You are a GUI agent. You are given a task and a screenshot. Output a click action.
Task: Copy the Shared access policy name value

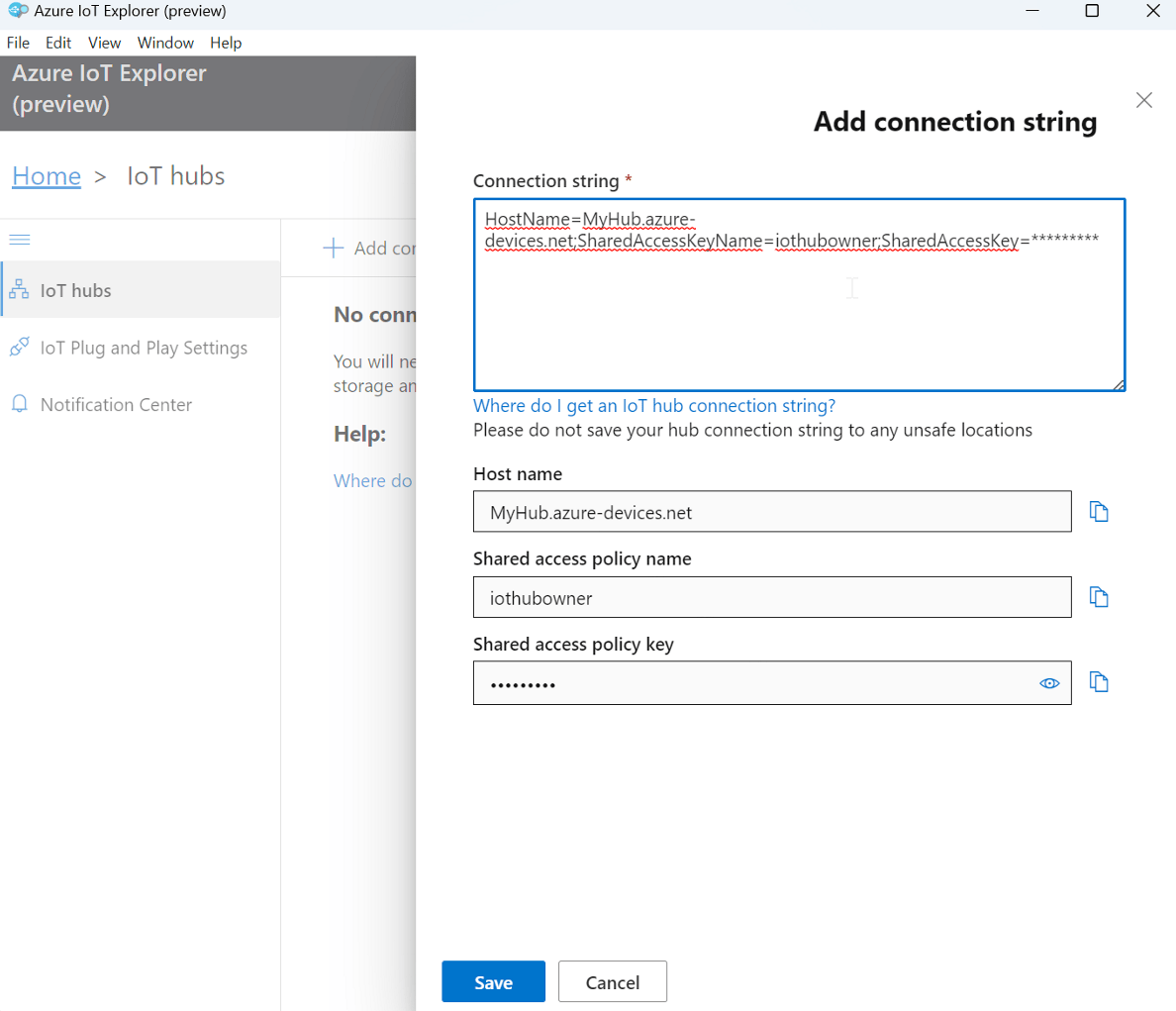[x=1099, y=596]
